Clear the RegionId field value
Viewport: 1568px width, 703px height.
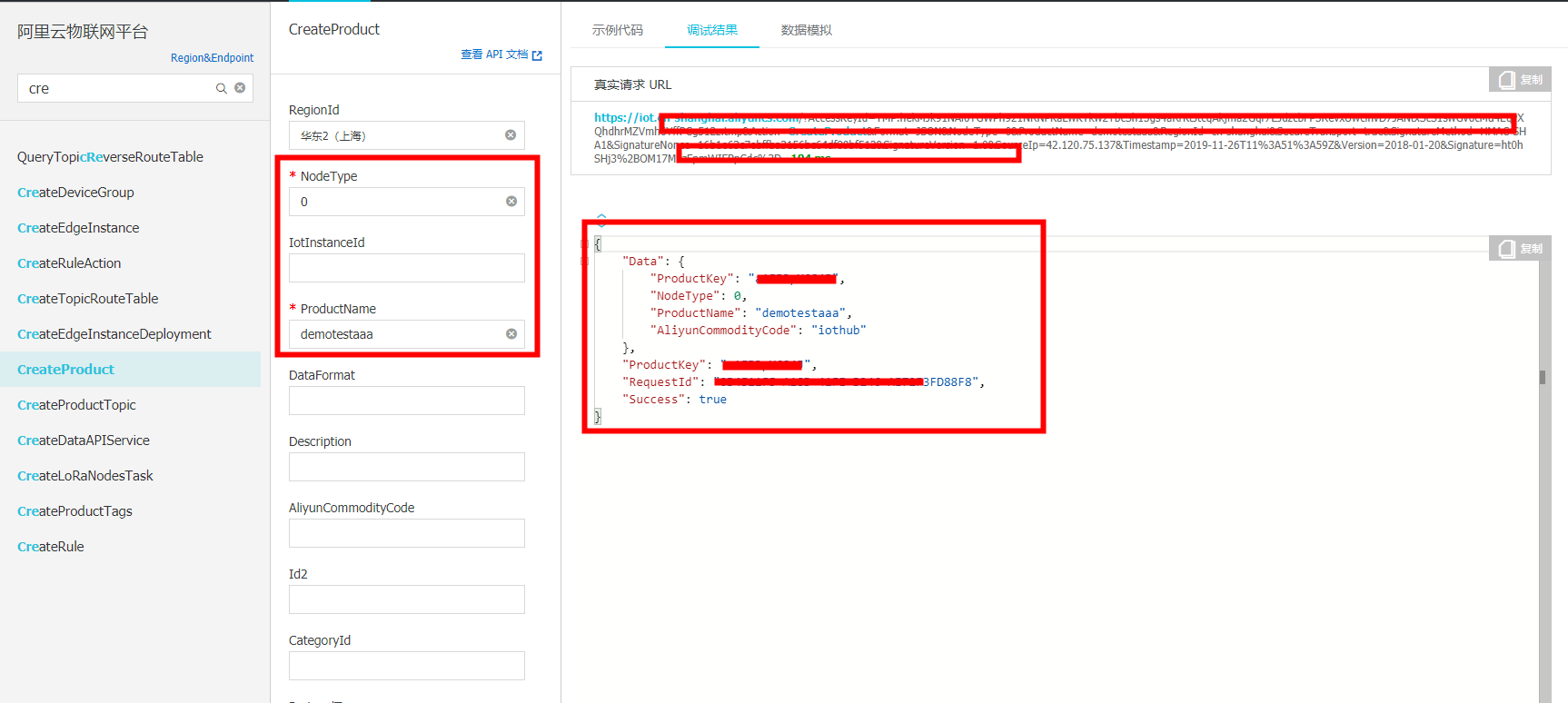coord(511,135)
